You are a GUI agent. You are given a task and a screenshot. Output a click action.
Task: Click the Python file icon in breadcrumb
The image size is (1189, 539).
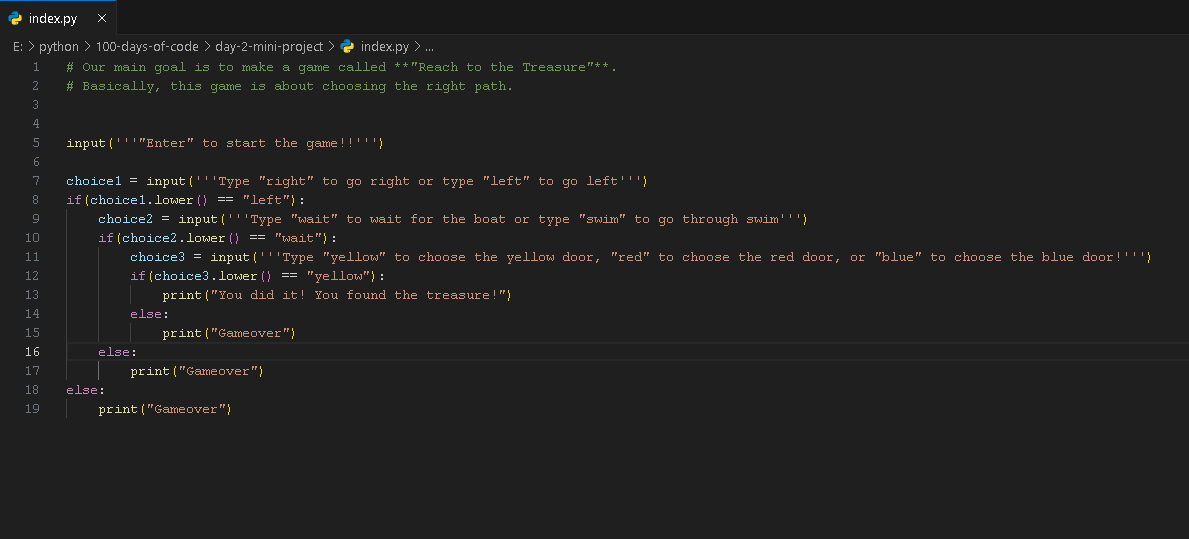tap(347, 46)
